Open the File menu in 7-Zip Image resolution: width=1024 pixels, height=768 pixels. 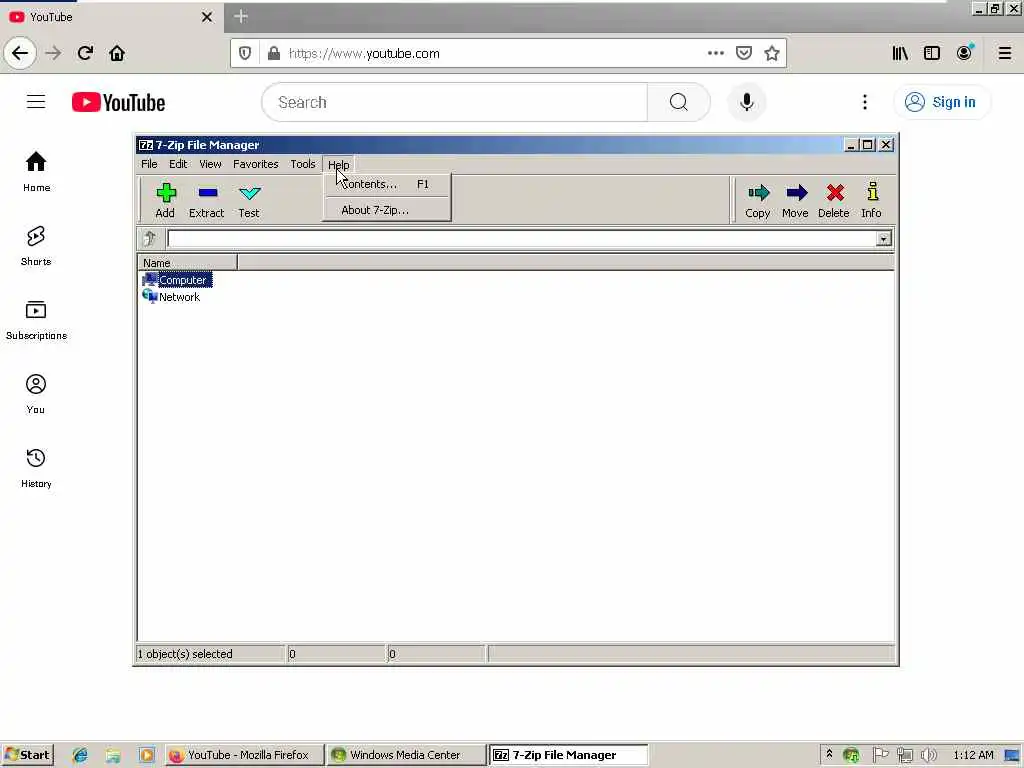click(x=149, y=164)
